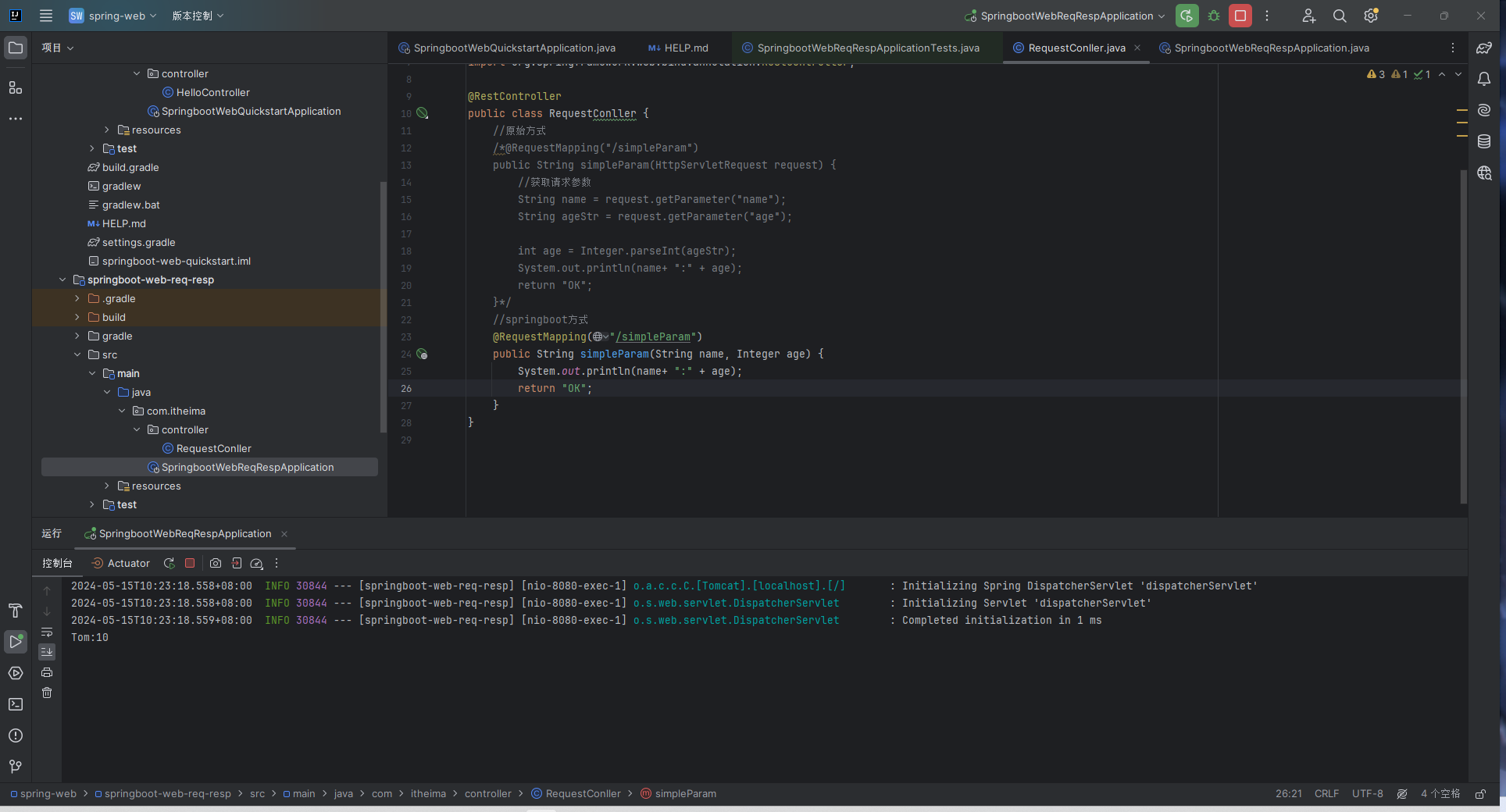The width and height of the screenshot is (1506, 812).
Task: Switch to HELP.md editor tab
Action: point(678,48)
